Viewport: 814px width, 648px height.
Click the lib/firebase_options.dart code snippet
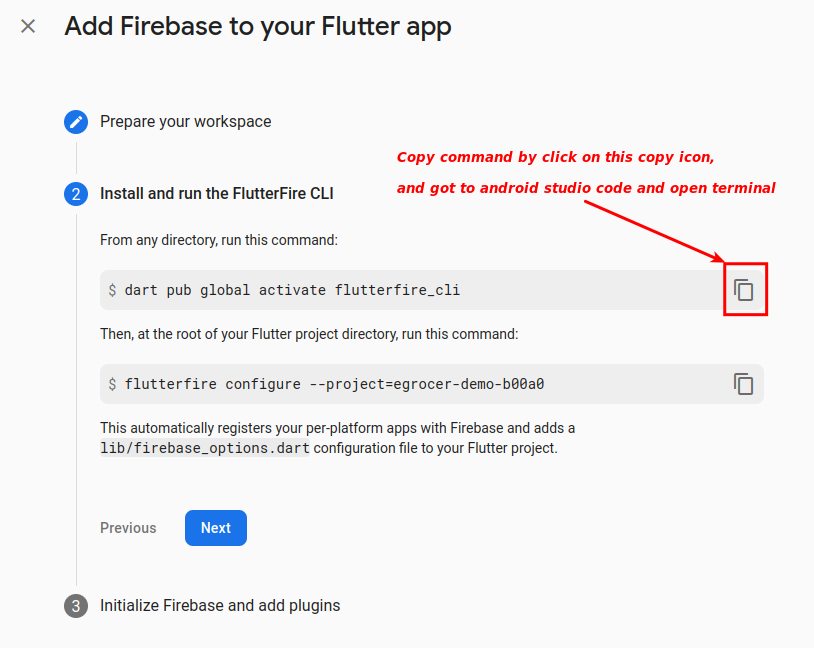pos(205,448)
